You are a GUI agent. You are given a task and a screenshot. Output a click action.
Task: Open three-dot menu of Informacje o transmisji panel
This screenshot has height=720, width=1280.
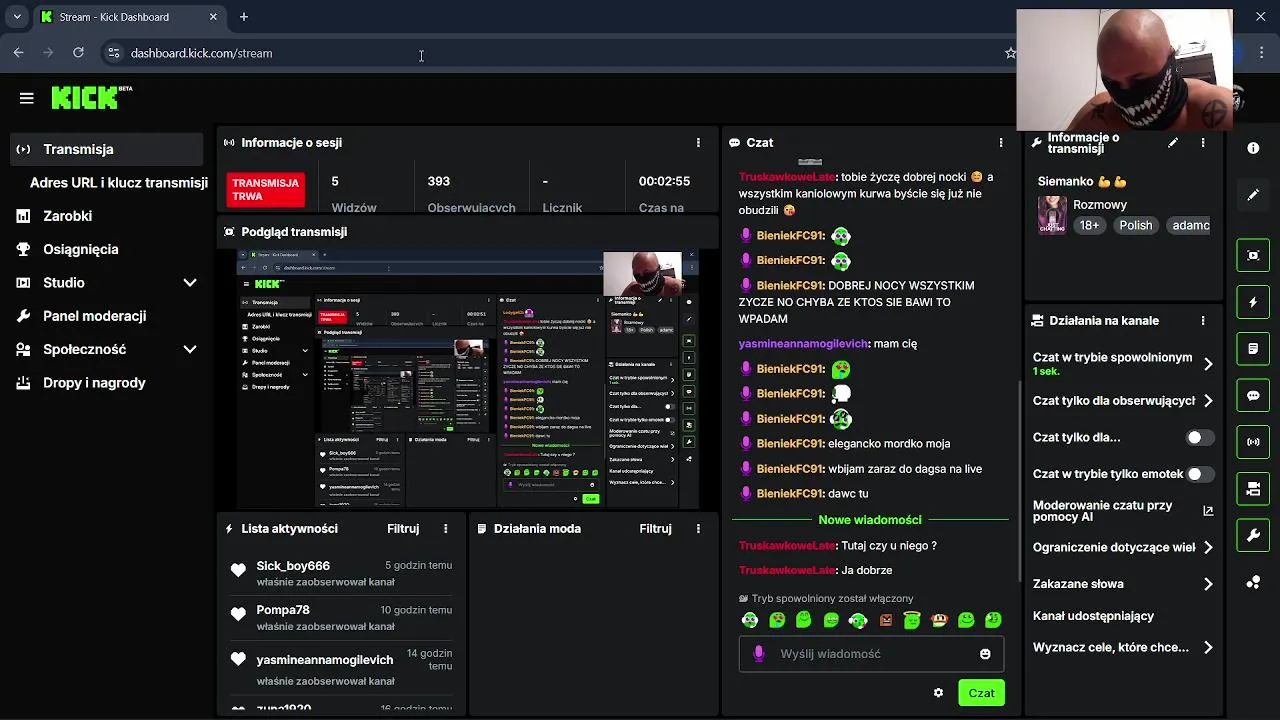point(1203,143)
